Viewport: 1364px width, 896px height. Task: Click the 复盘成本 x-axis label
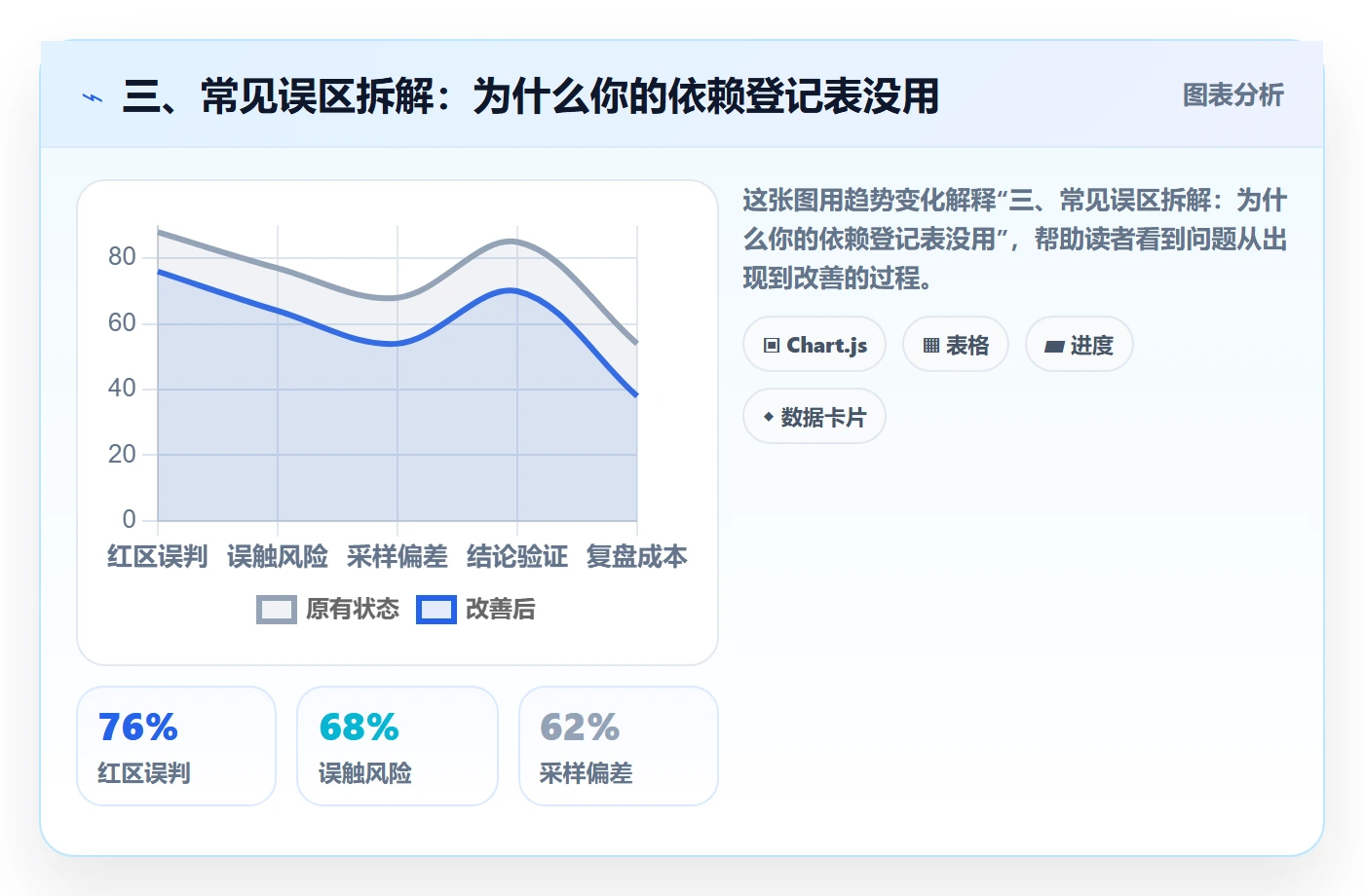tap(637, 557)
